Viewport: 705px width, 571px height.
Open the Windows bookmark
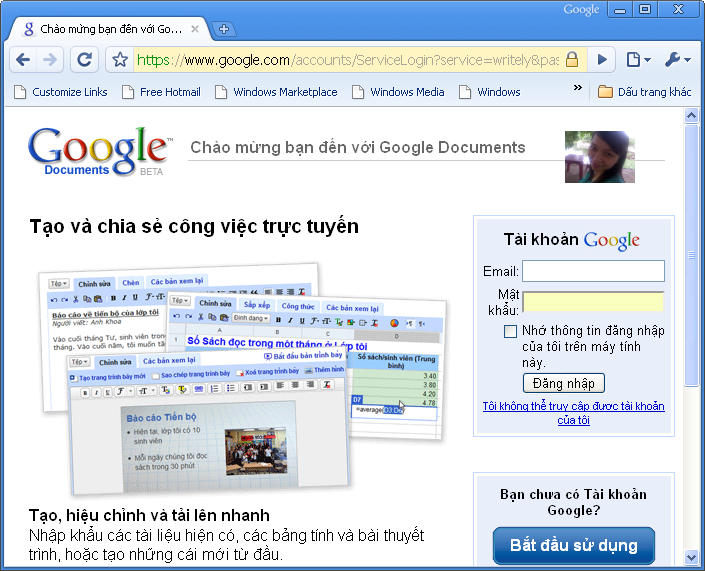[490, 92]
